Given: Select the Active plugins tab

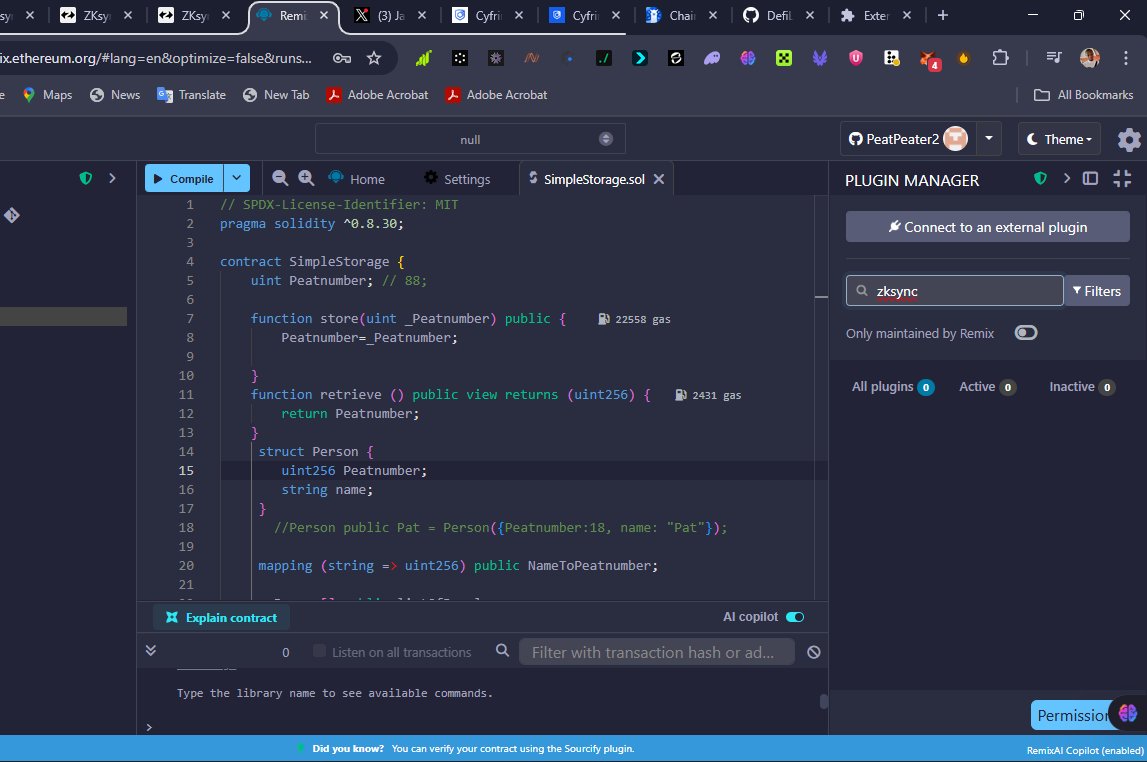Looking at the screenshot, I should (987, 387).
